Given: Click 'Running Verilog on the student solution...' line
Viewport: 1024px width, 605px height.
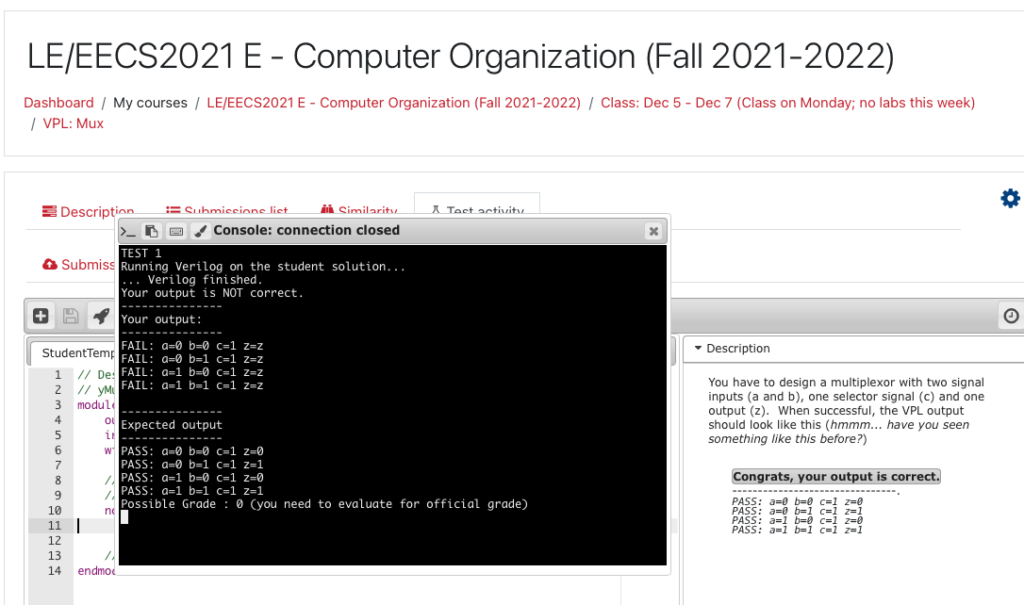Looking at the screenshot, I should point(263,267).
